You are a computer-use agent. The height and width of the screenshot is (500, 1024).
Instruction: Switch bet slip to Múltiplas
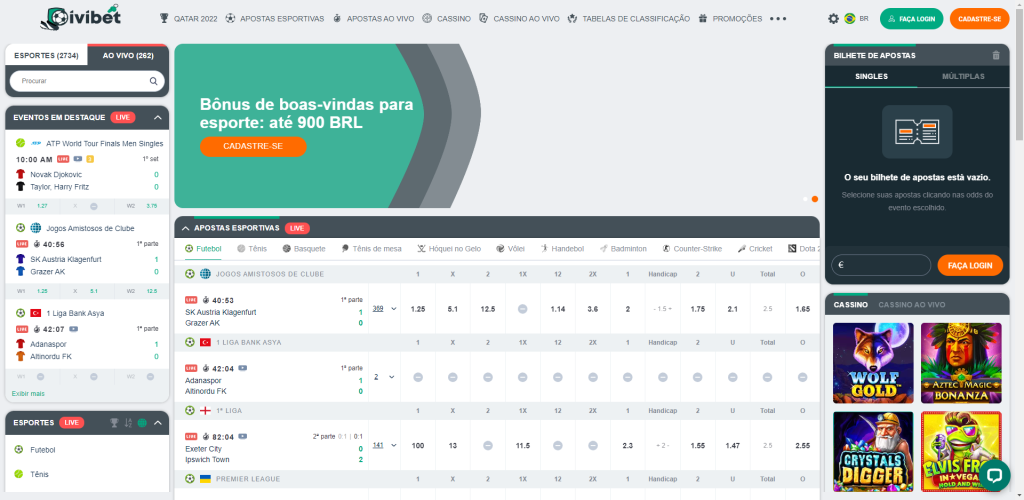[x=964, y=76]
